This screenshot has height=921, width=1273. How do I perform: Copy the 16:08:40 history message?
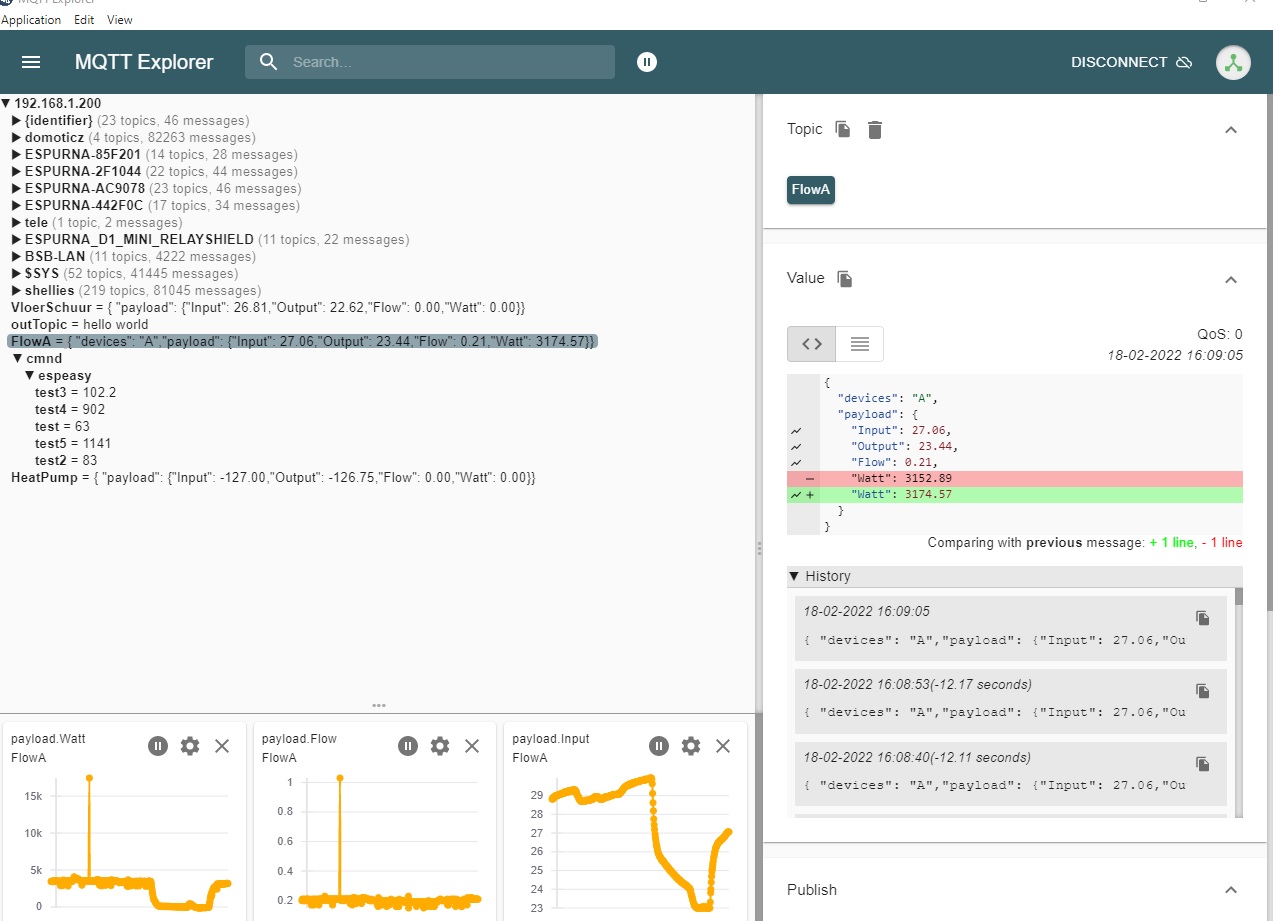click(1203, 764)
